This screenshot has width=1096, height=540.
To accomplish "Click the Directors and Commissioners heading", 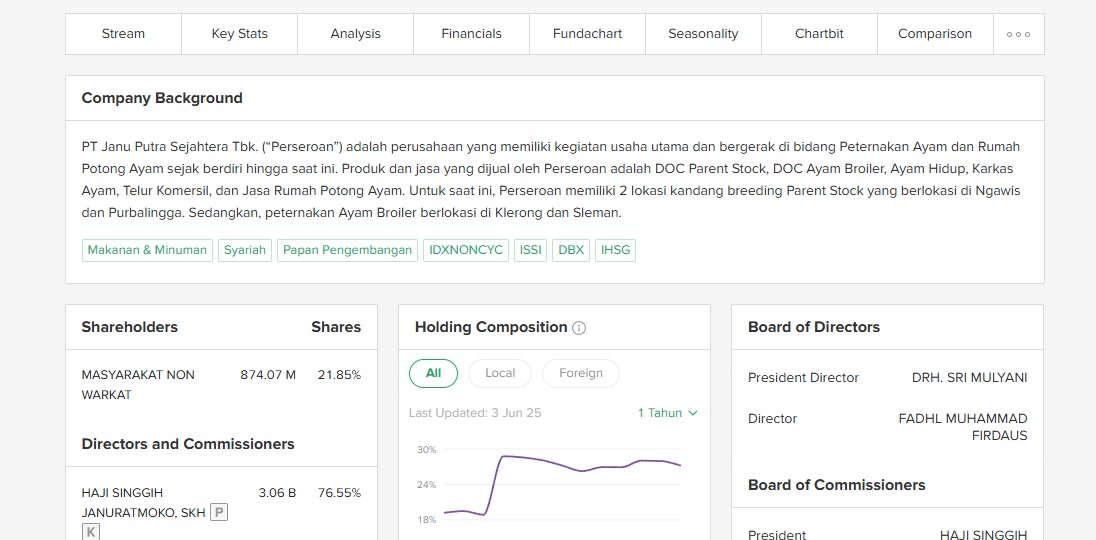I will point(188,444).
